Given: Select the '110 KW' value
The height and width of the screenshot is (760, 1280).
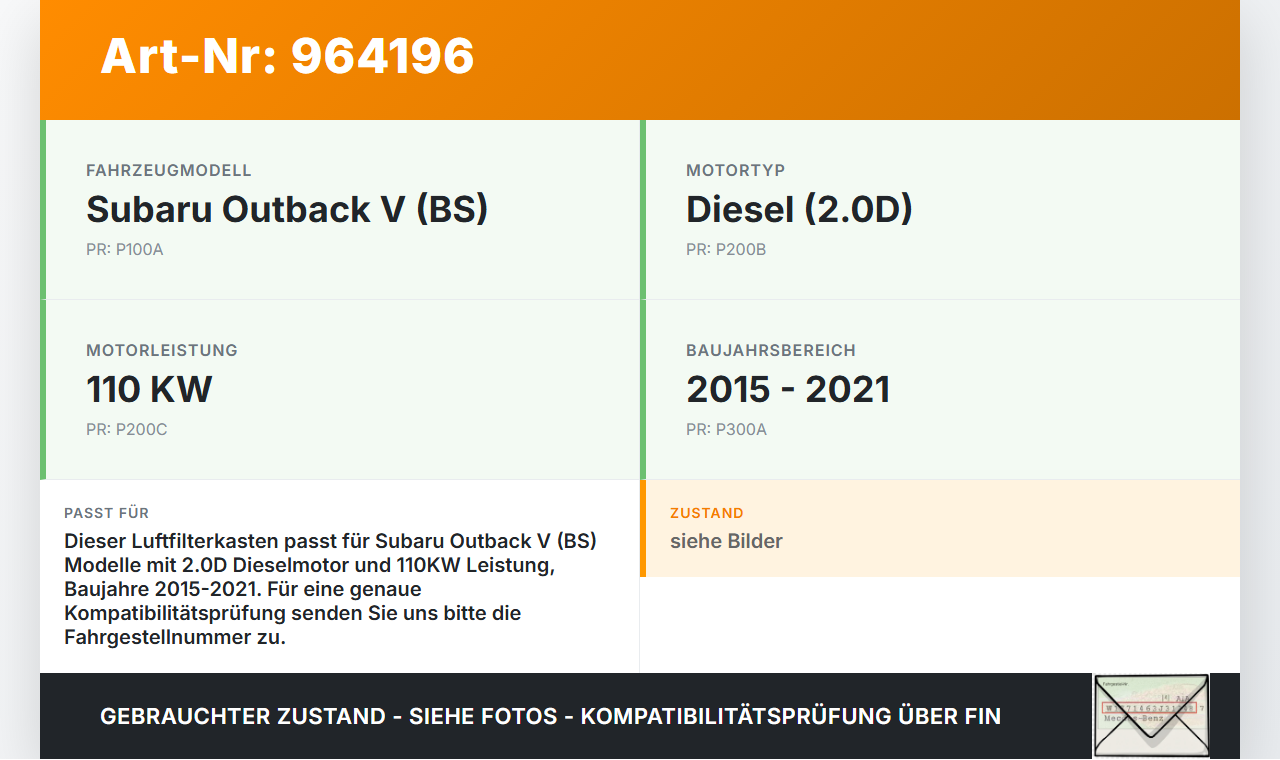Looking at the screenshot, I should point(149,389).
